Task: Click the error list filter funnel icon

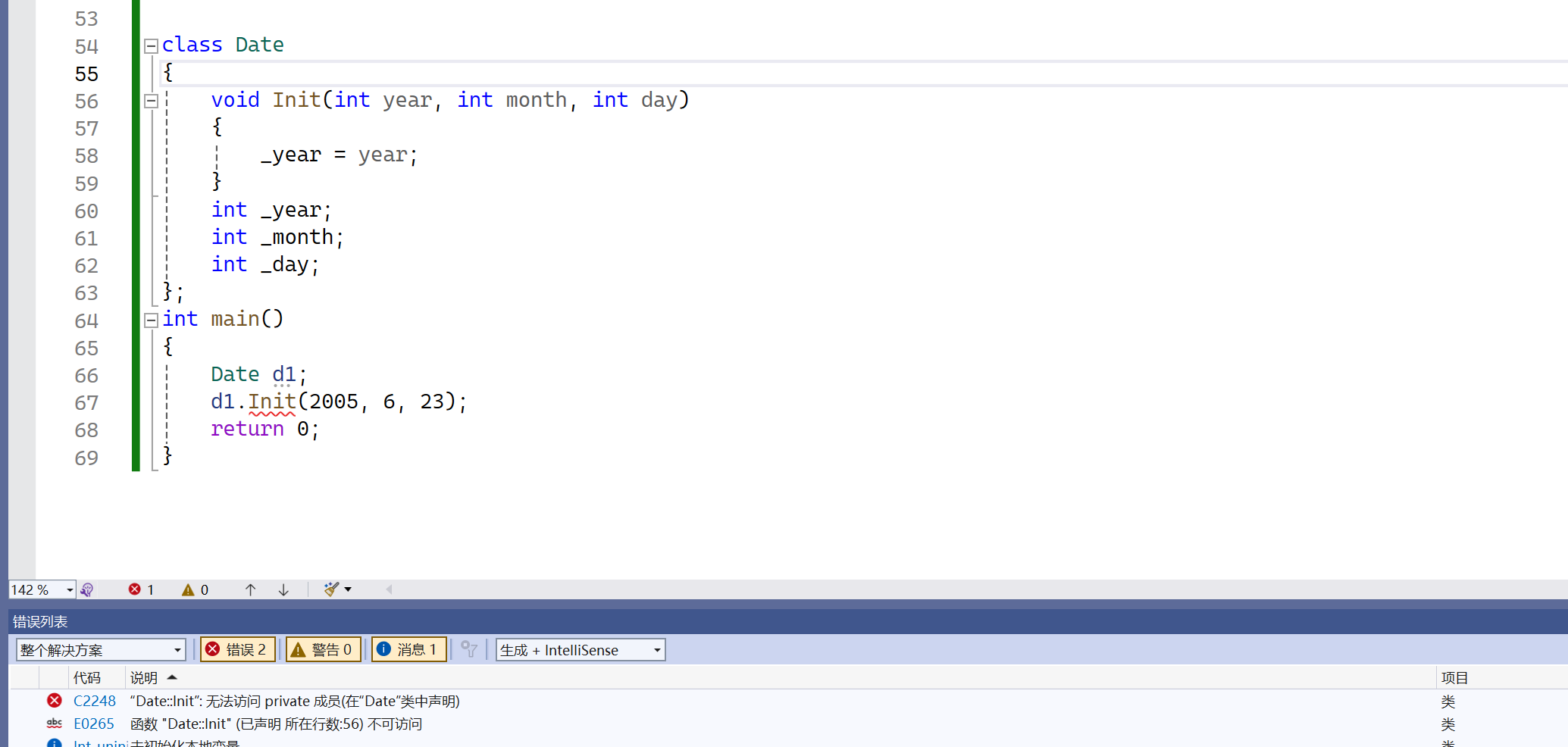Action: click(469, 650)
